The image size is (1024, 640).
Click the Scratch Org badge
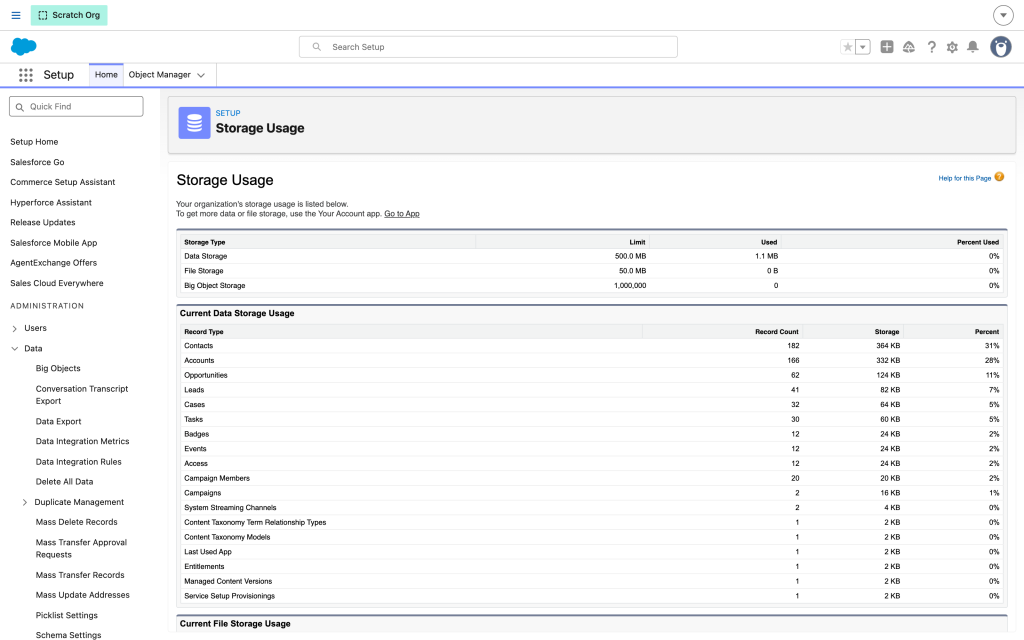(69, 15)
